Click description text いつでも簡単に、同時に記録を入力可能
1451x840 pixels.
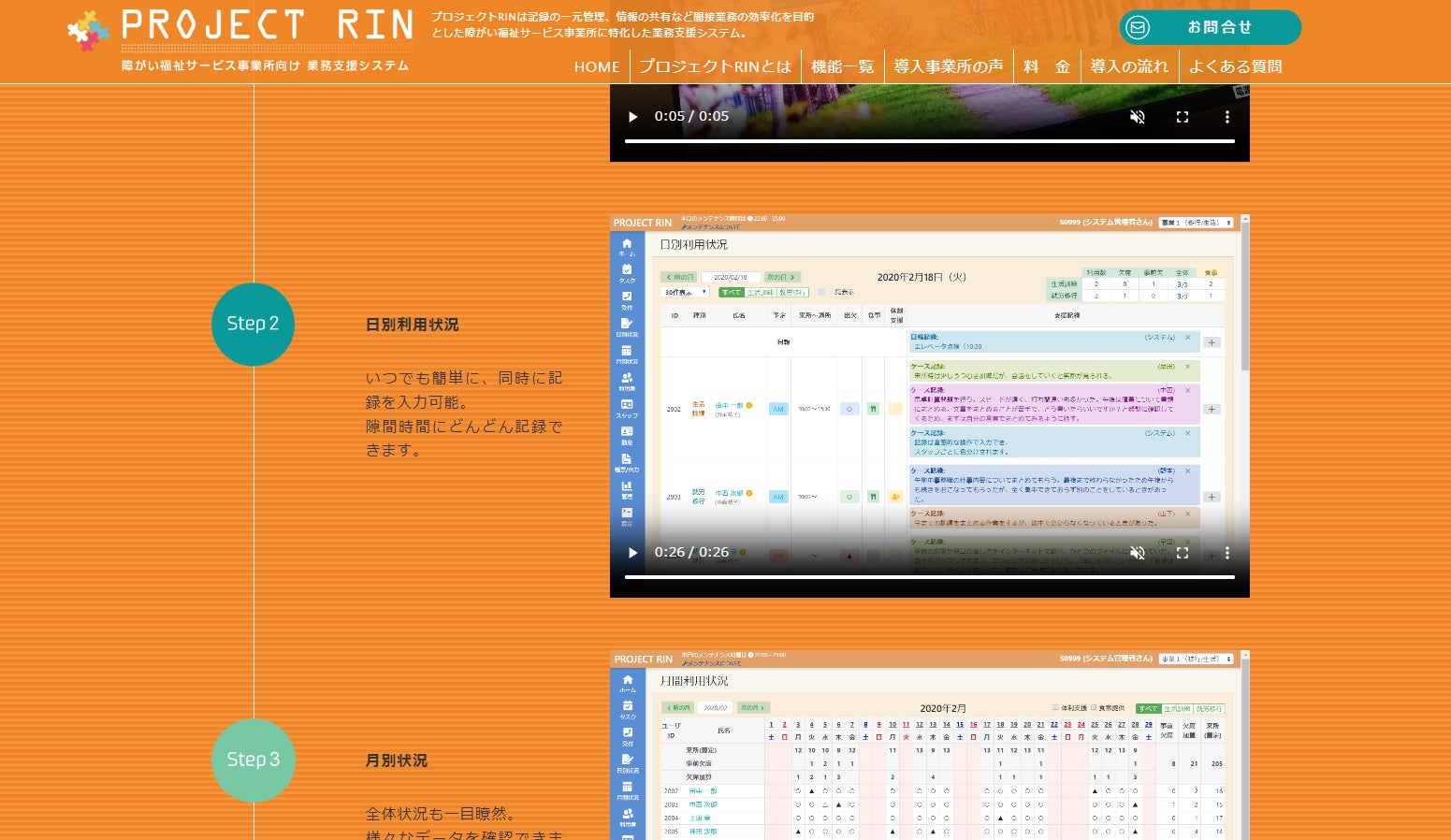click(464, 390)
